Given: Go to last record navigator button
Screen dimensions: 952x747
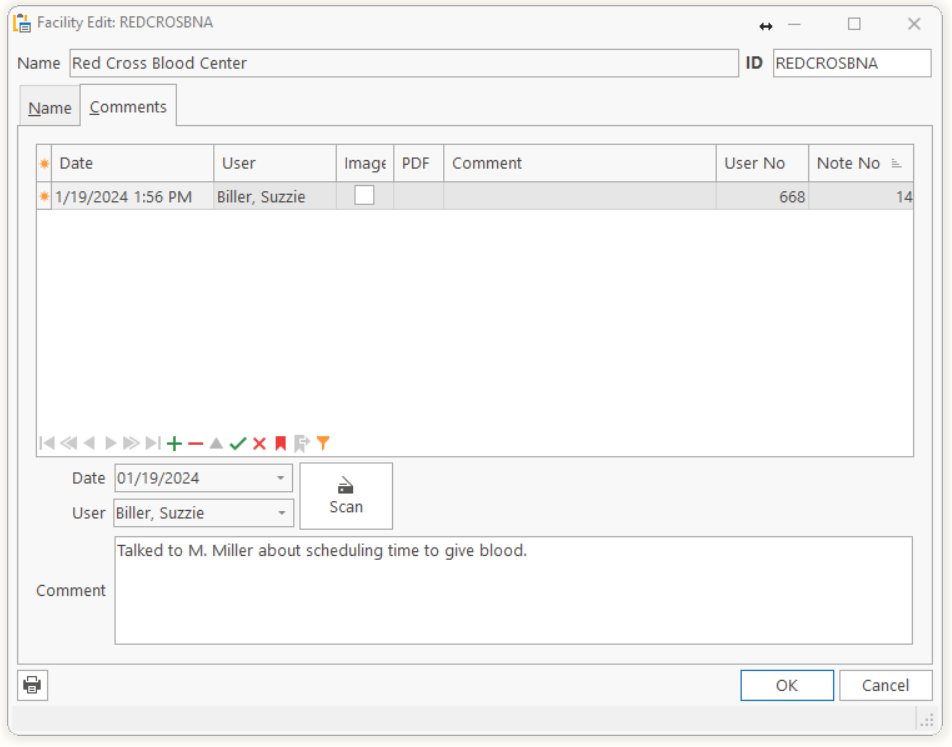Looking at the screenshot, I should click(153, 443).
